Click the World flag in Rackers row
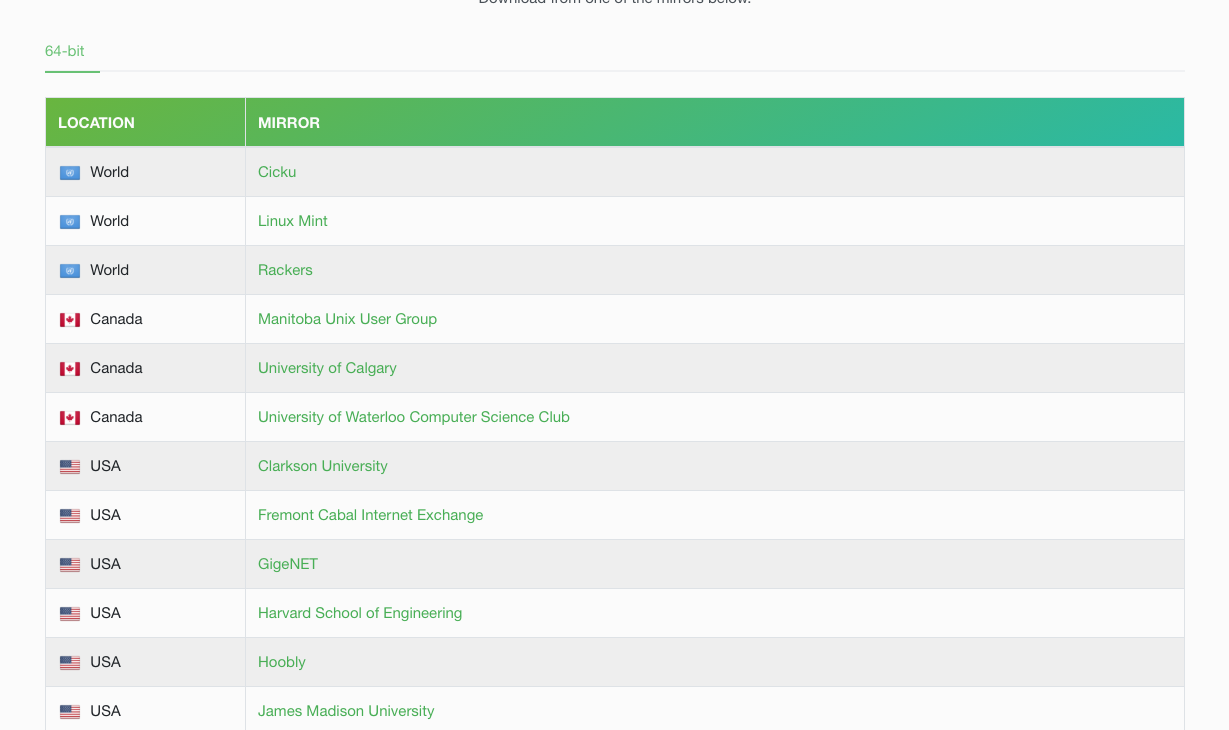The image size is (1229, 730). click(69, 270)
